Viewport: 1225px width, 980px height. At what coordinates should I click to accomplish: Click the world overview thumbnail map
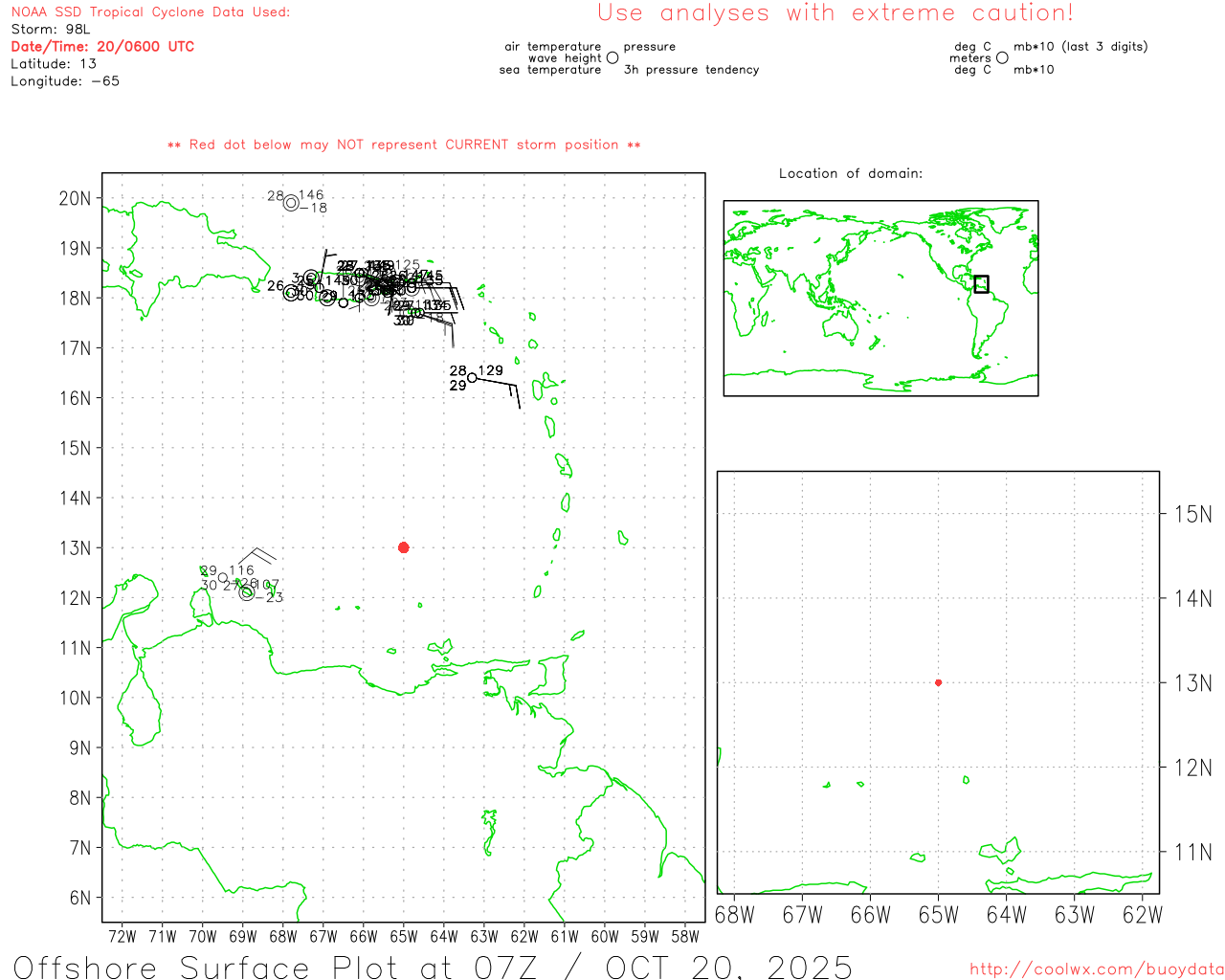point(880,299)
